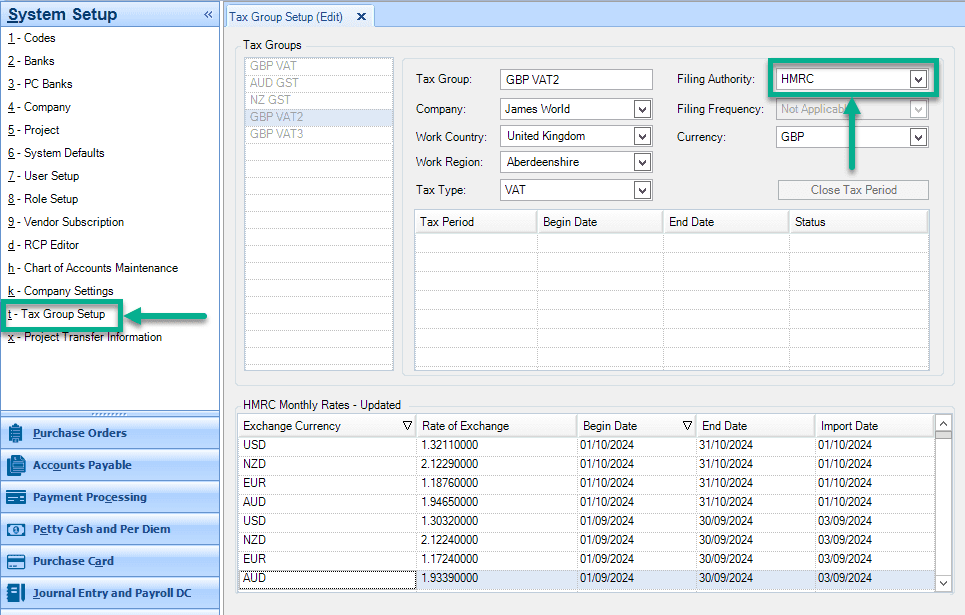Image resolution: width=965 pixels, height=615 pixels.
Task: Click the 1.30320000 USD rate cell
Action: point(497,521)
